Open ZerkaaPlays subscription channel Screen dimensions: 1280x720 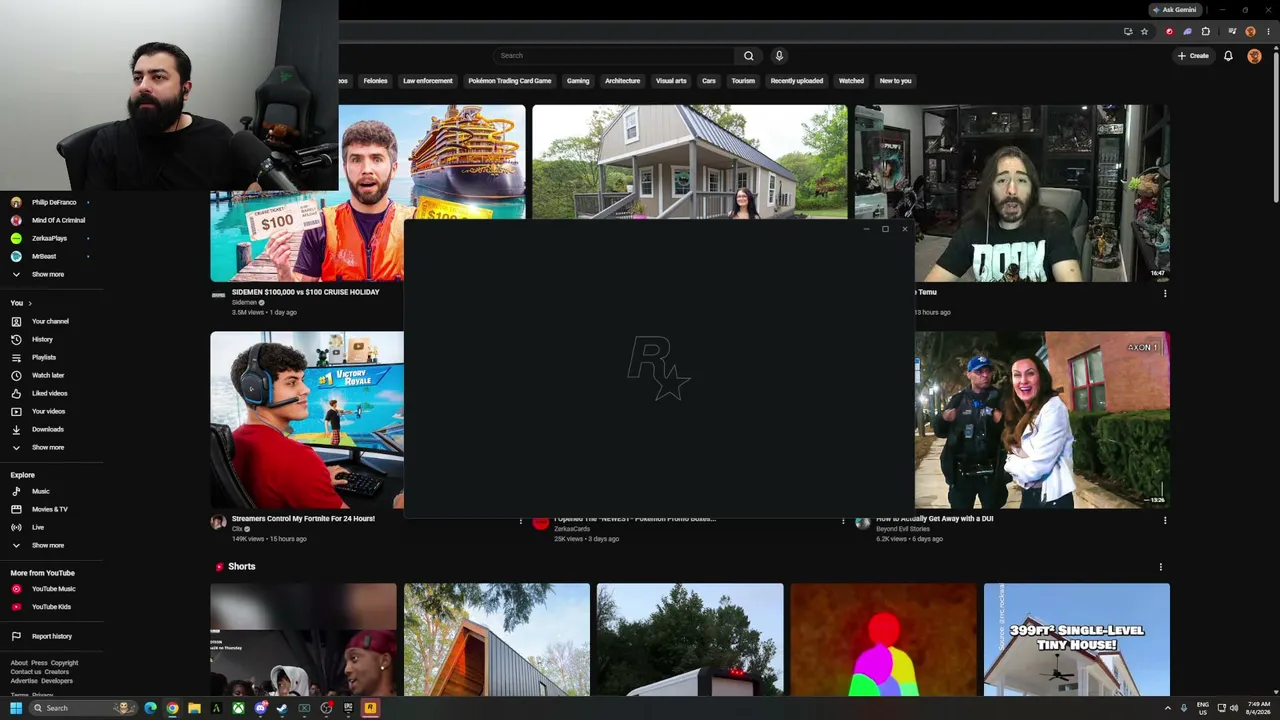tap(51, 238)
